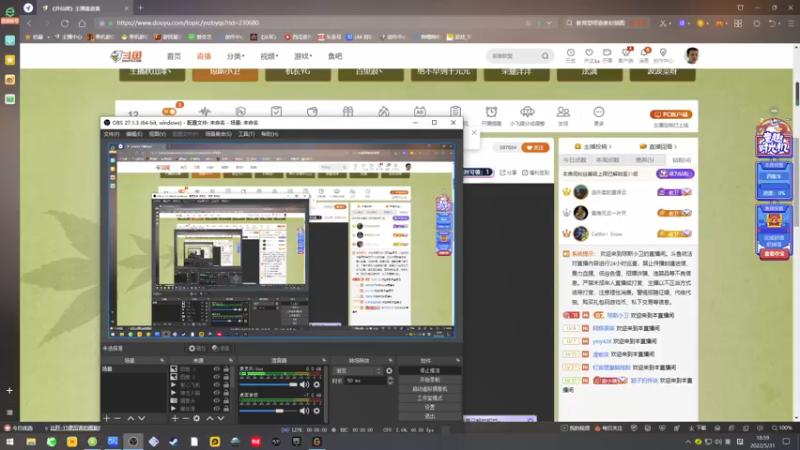Adjust 桌面音频 volume slider
The image size is (800, 450).
pos(268,411)
